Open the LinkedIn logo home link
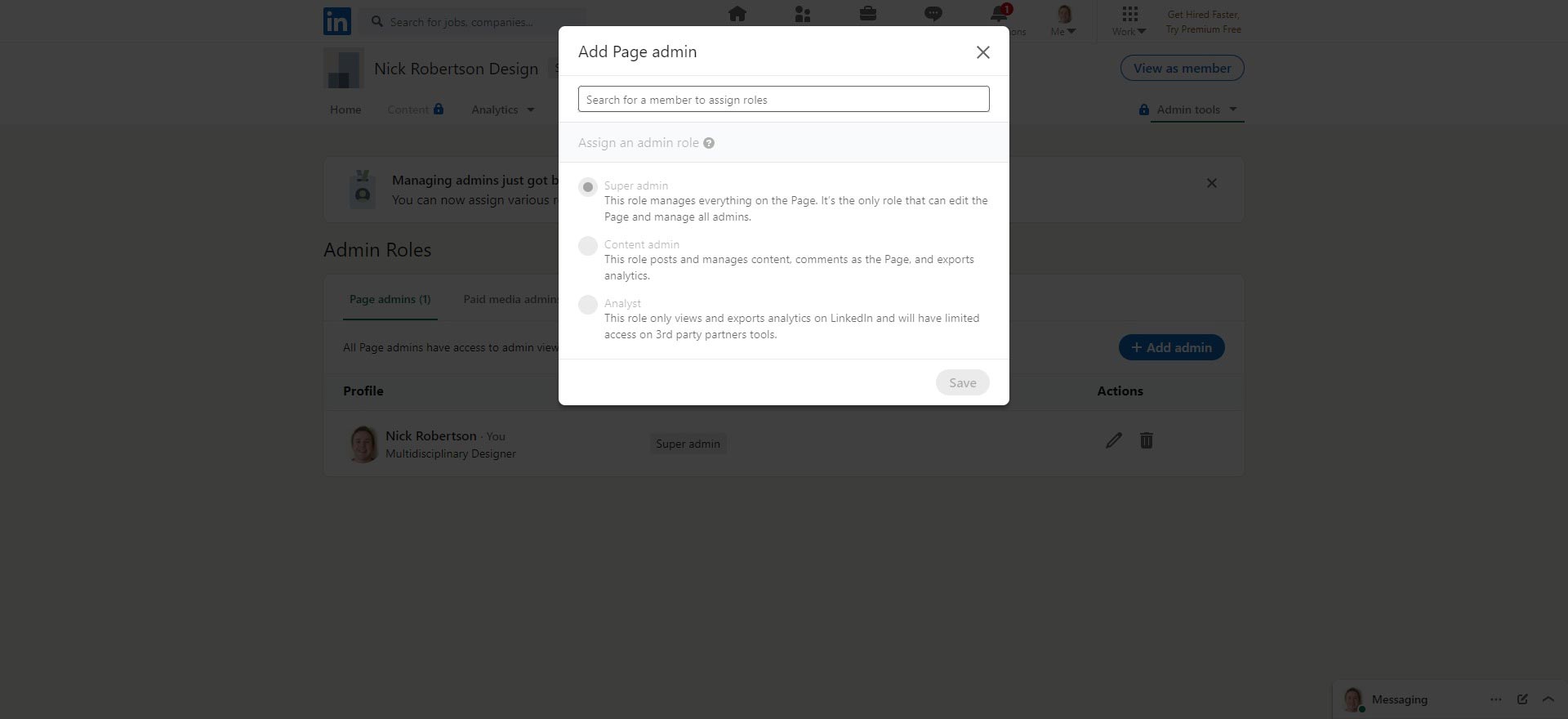 (337, 21)
